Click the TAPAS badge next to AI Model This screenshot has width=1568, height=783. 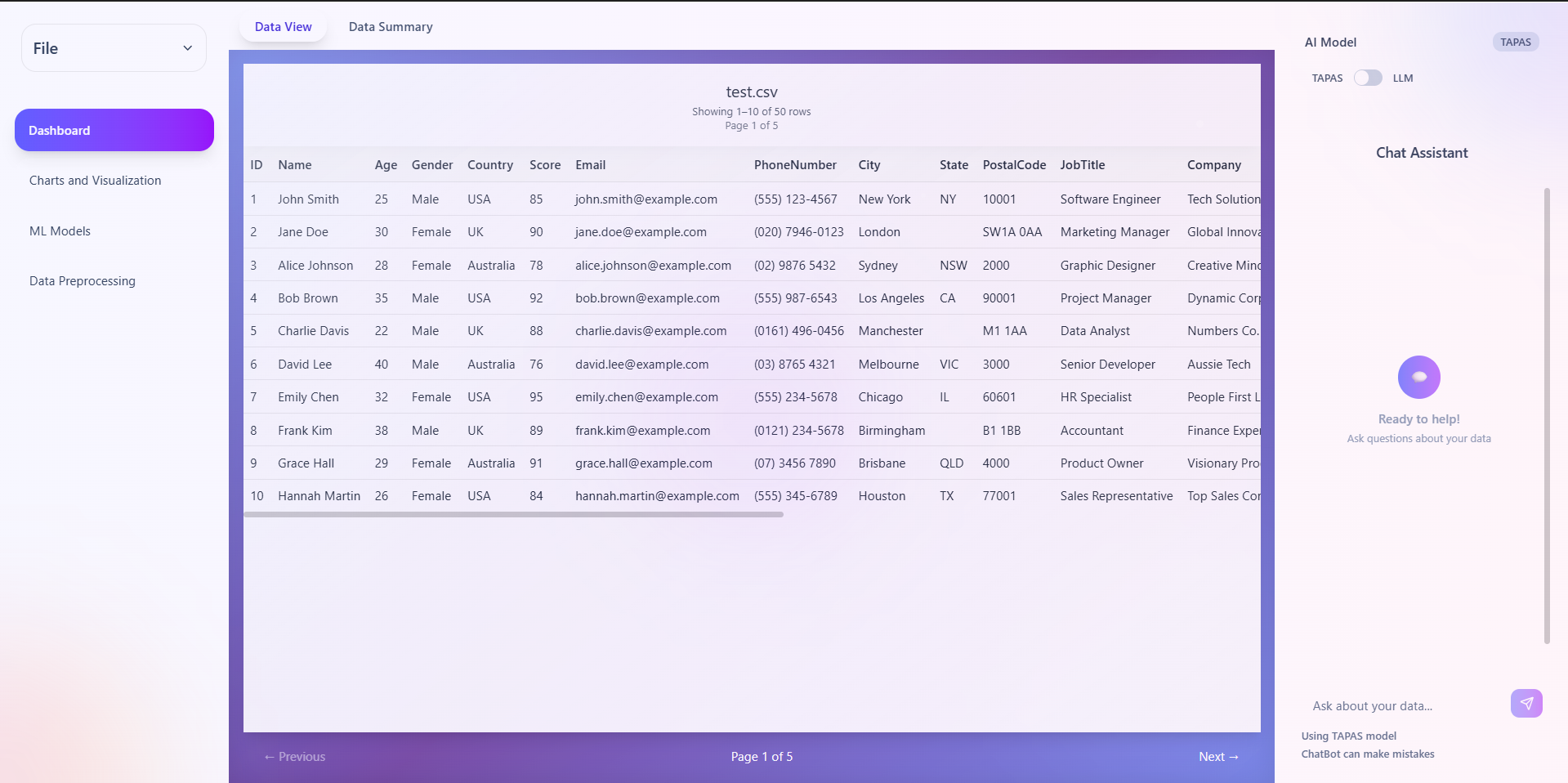pos(1515,42)
